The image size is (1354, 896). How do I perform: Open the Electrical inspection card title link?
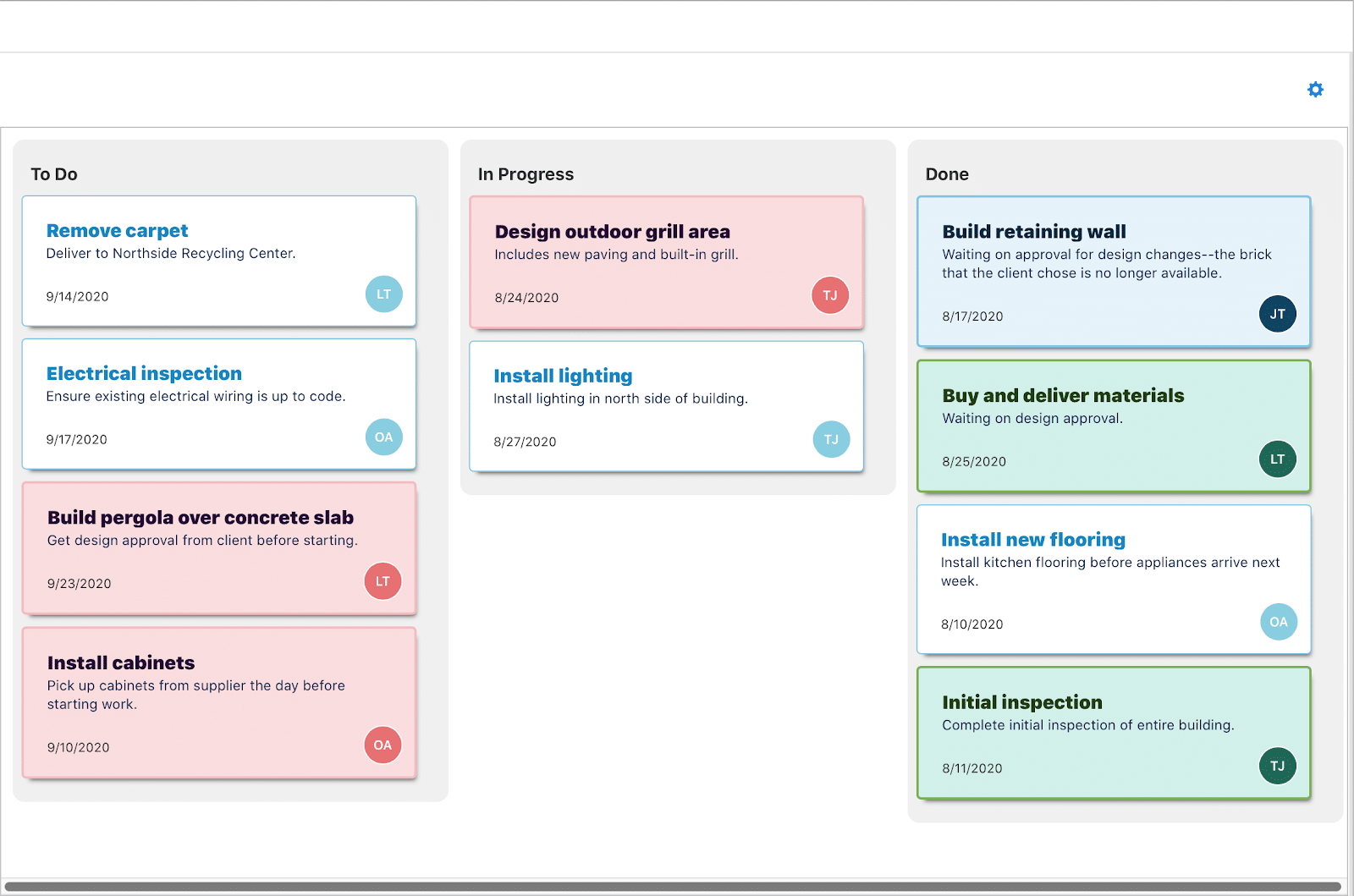click(x=144, y=373)
